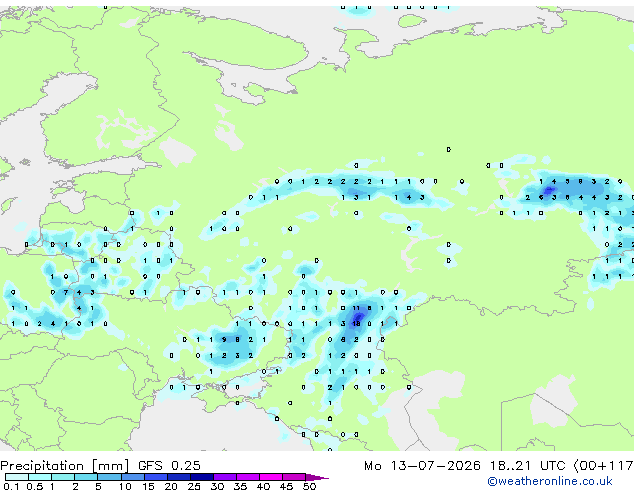Click the legend tick label '15'
The image size is (634, 490).
(x=148, y=486)
